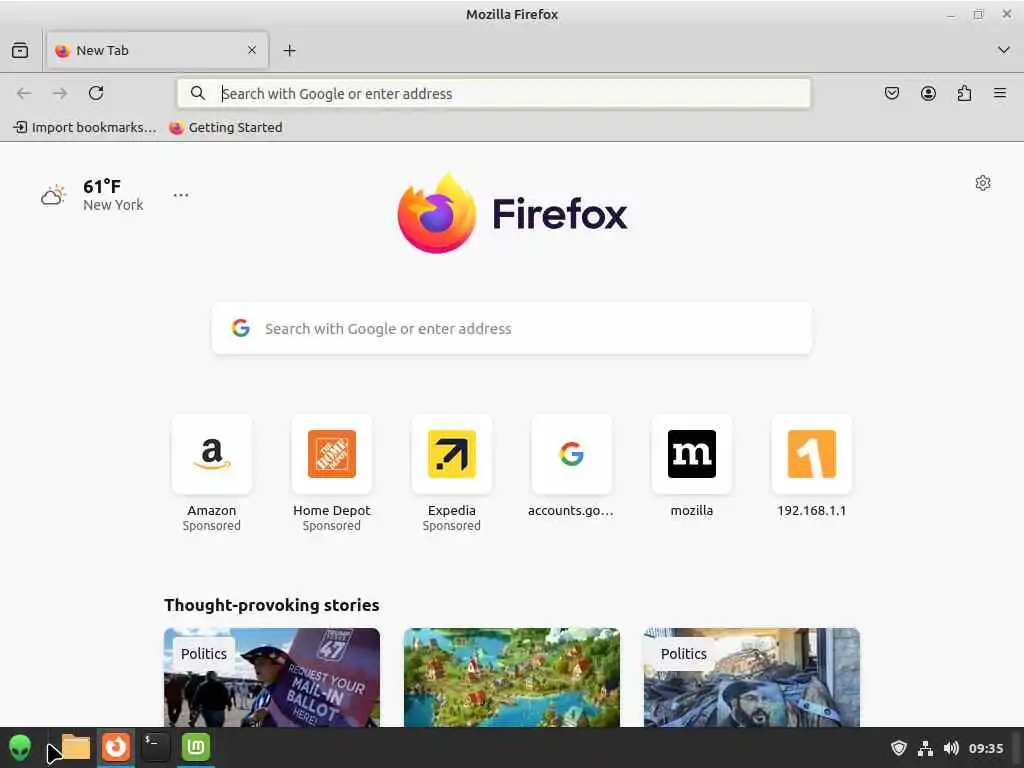Open the shield security tray icon
Viewport: 1024px width, 768px height.
coord(899,748)
